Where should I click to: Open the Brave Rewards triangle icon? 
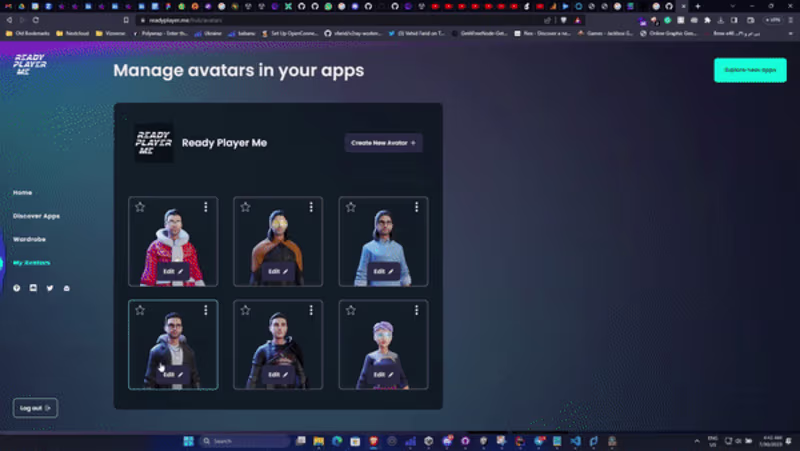[x=578, y=20]
